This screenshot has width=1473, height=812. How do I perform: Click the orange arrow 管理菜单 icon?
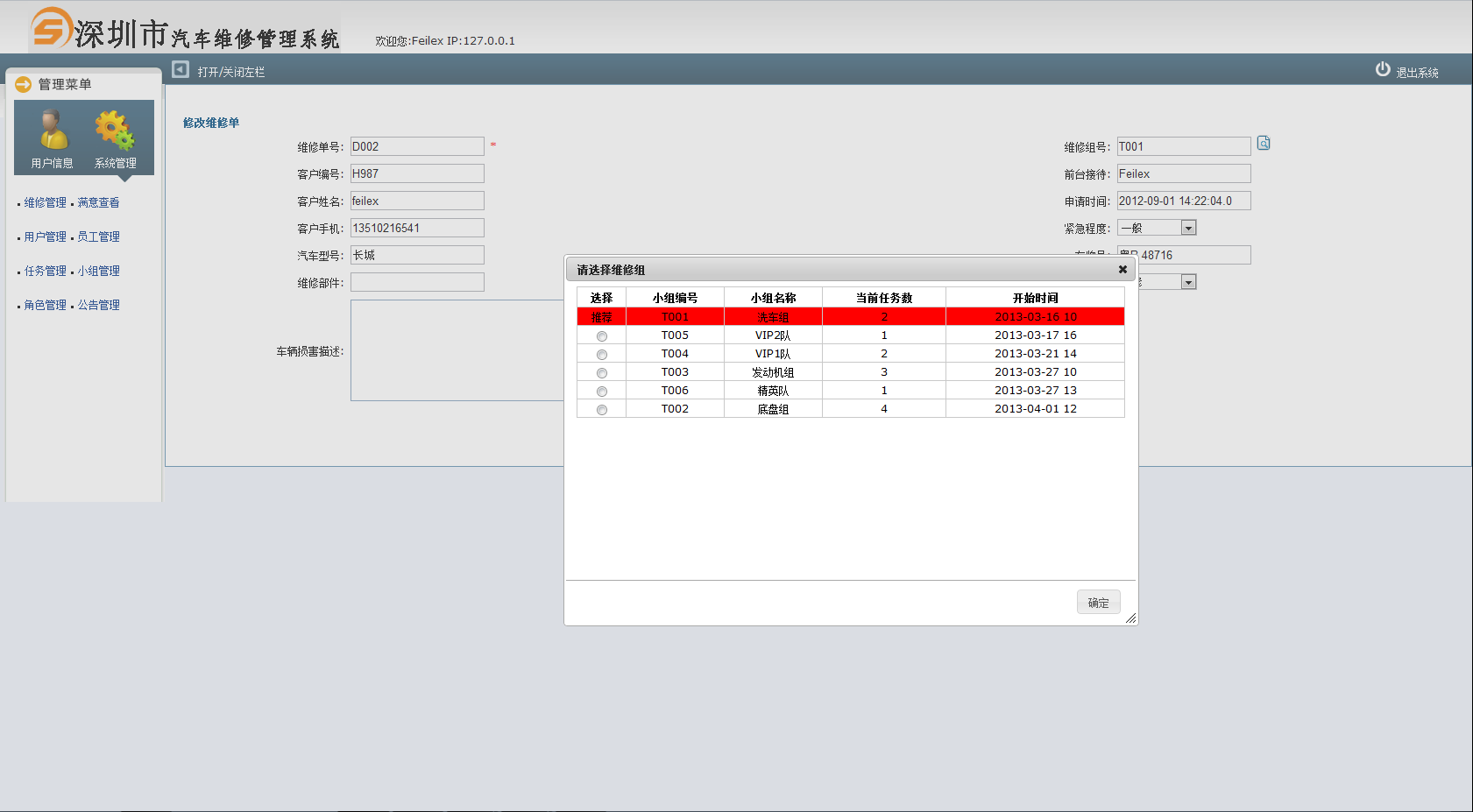(x=24, y=84)
